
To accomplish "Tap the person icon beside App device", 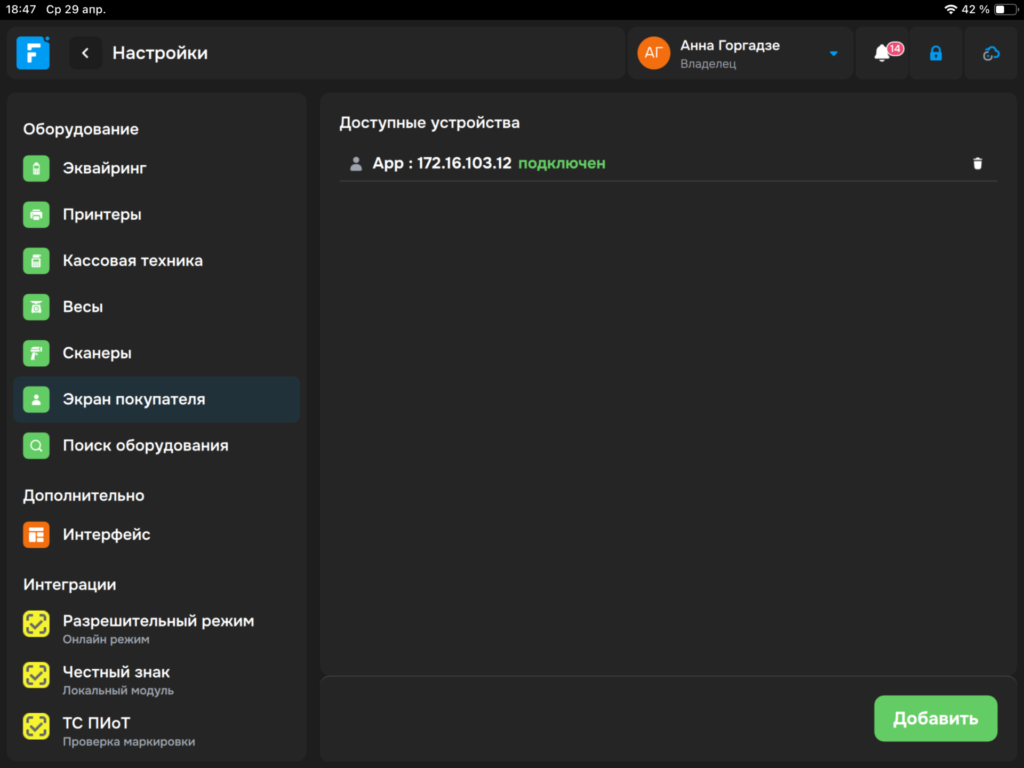I will click(x=356, y=163).
